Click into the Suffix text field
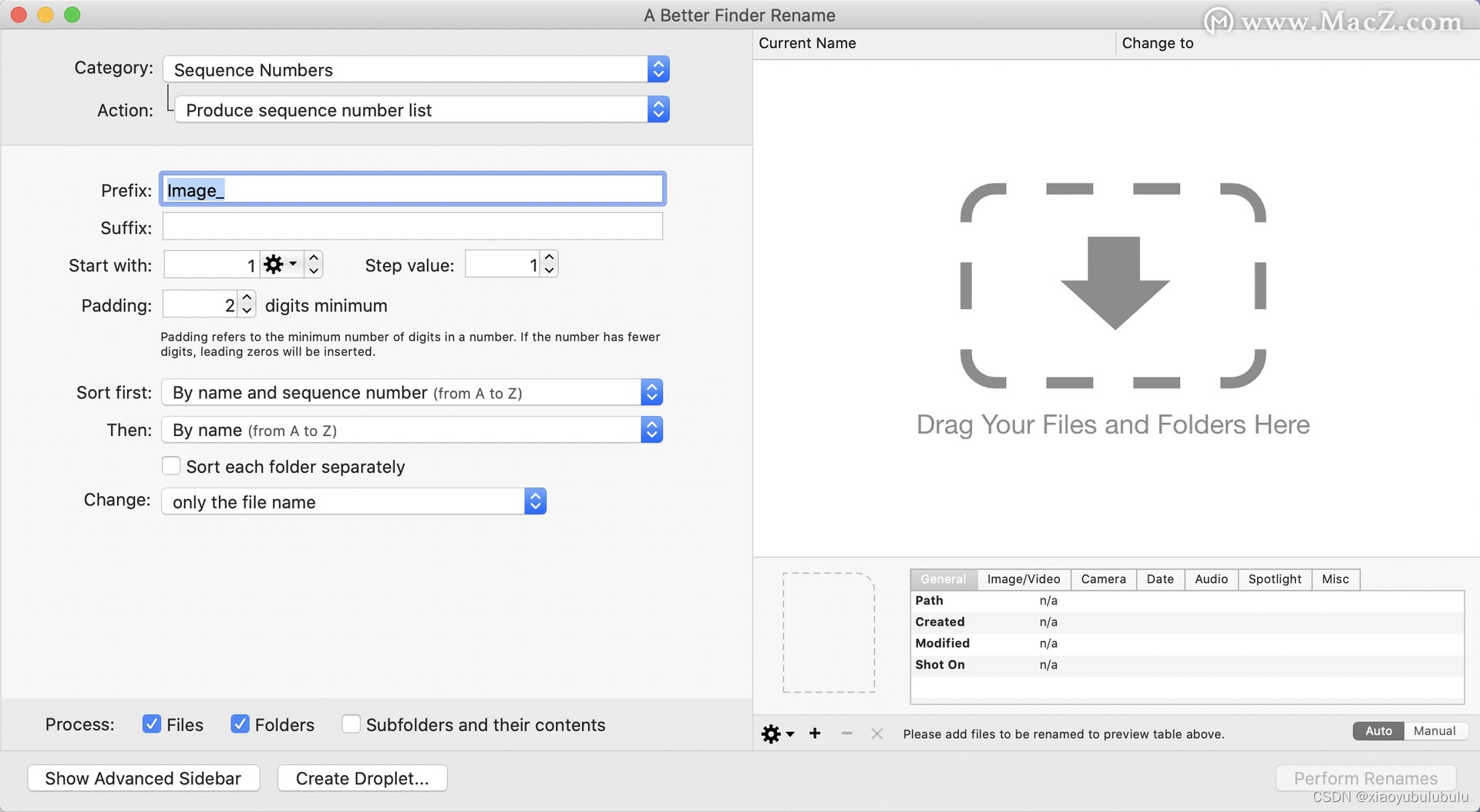 point(412,226)
